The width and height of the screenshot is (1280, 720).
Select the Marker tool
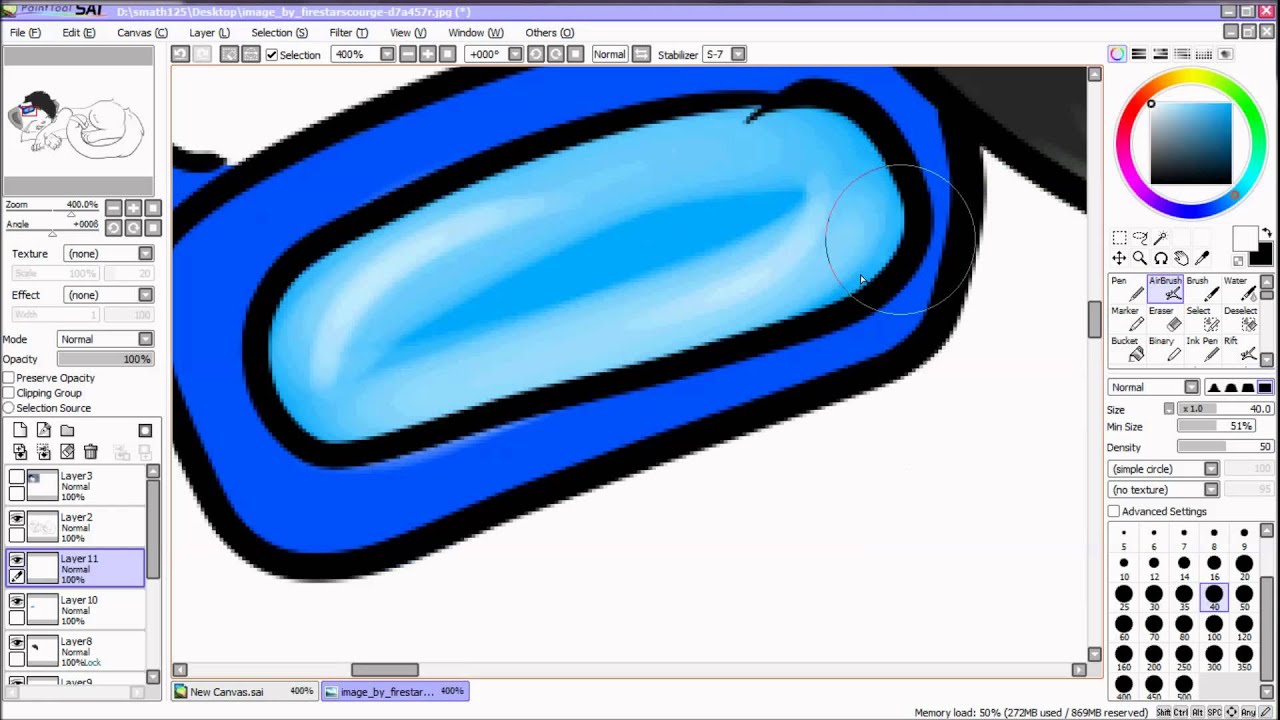1127,319
